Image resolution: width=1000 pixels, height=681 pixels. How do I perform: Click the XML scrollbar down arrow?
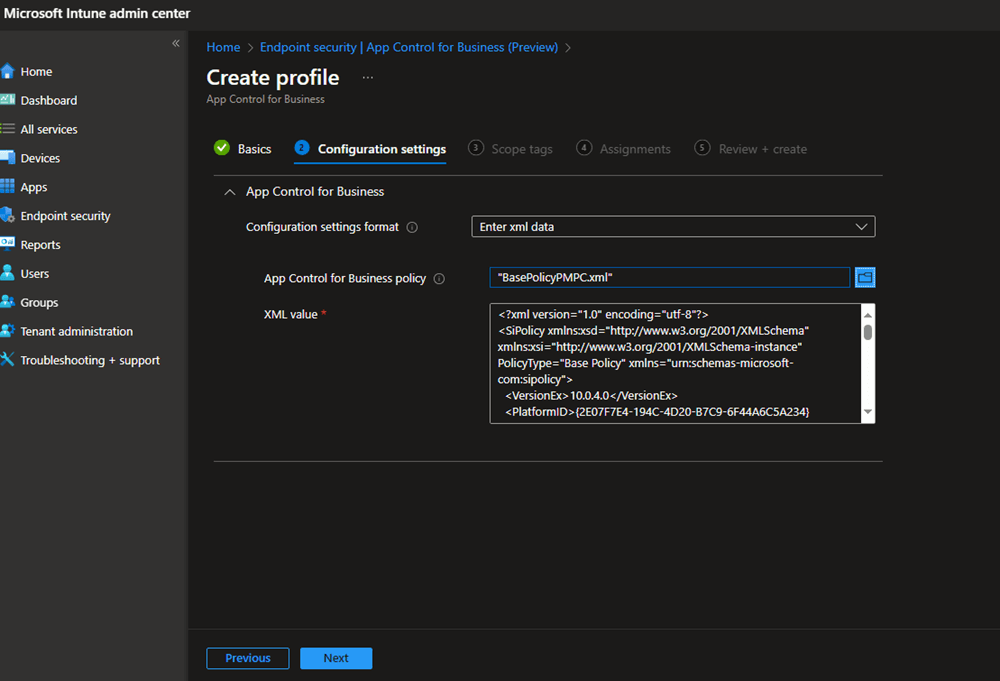(867, 412)
